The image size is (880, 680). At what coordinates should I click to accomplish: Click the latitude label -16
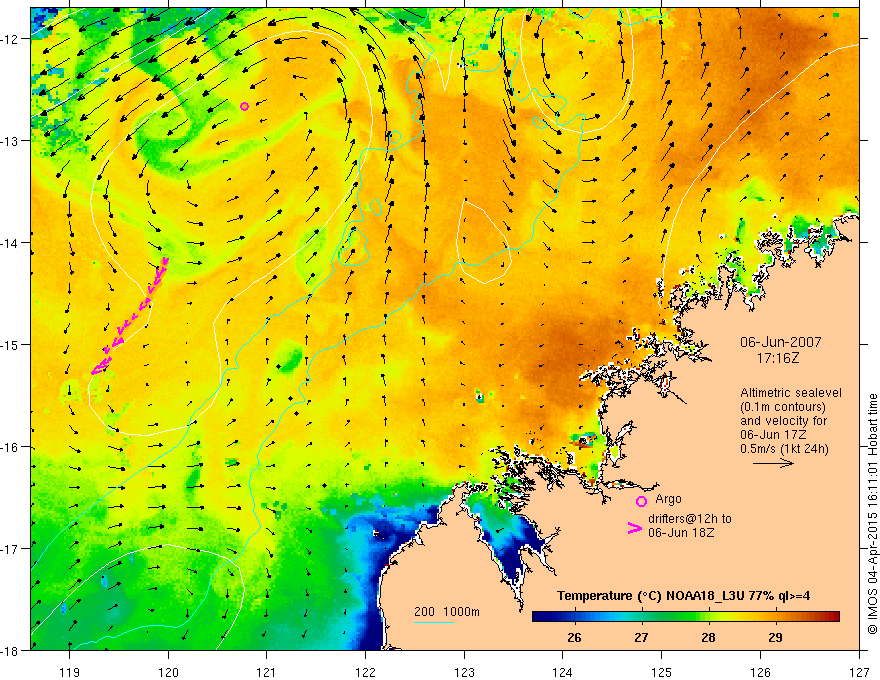10,447
